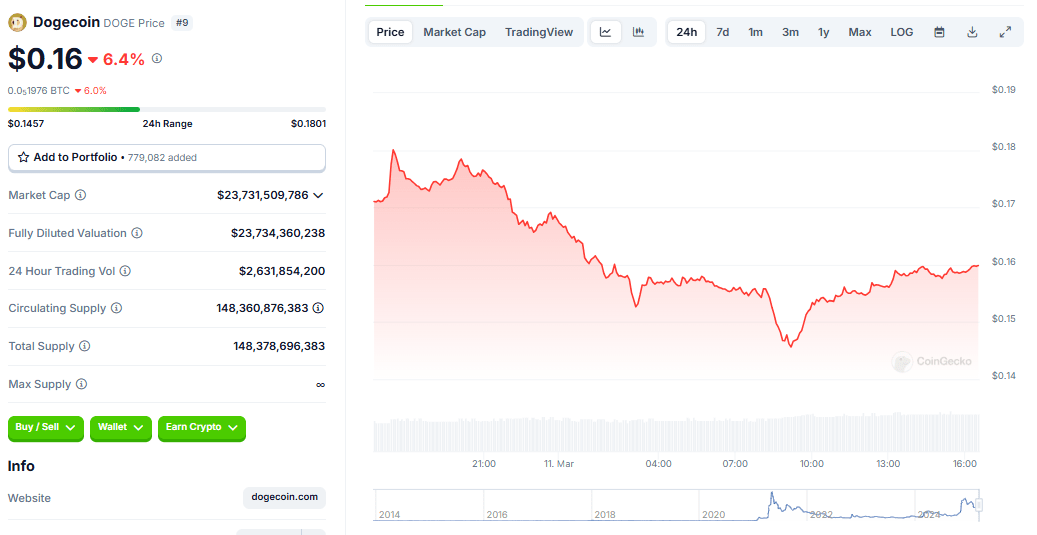Switch to the Market Cap tab
This screenshot has width=1037, height=535.
pos(454,32)
